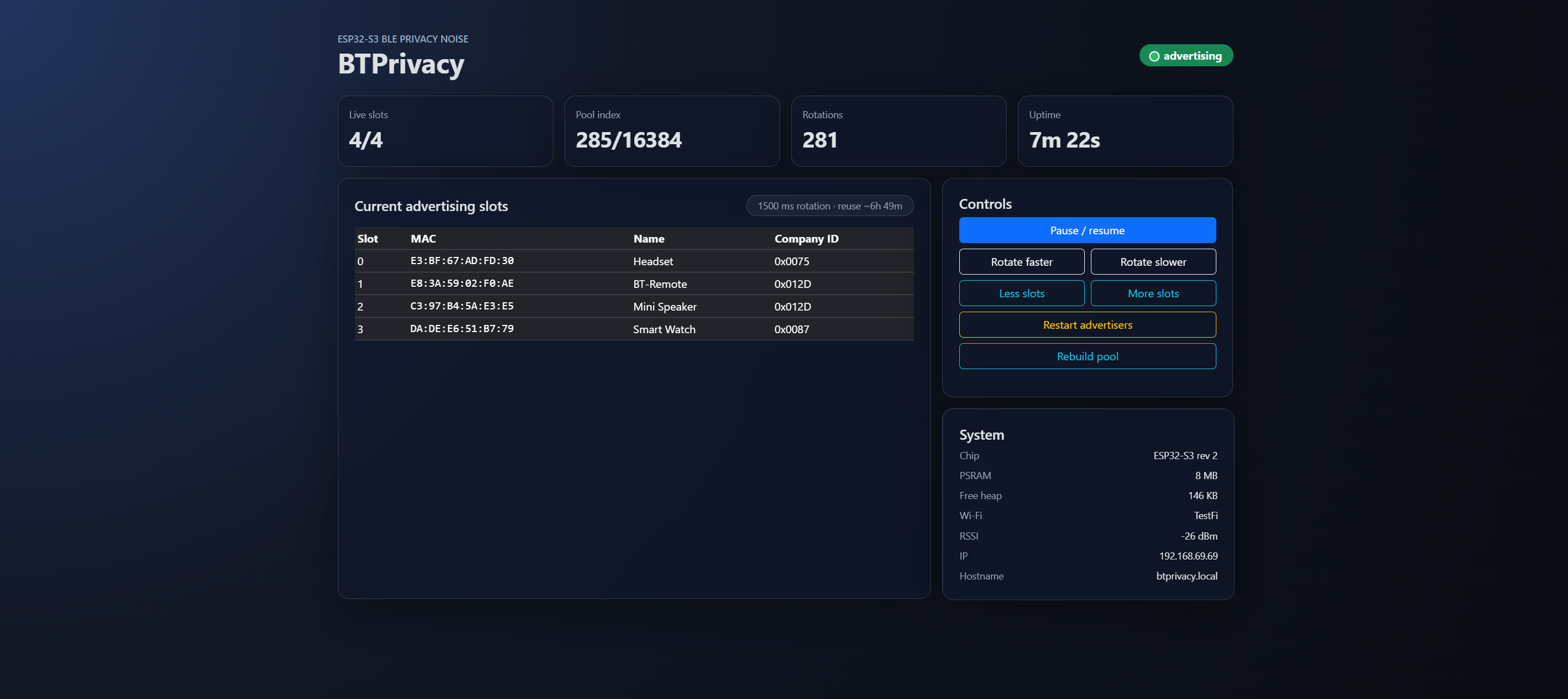
Task: Click company ID 0x0075
Action: point(791,261)
